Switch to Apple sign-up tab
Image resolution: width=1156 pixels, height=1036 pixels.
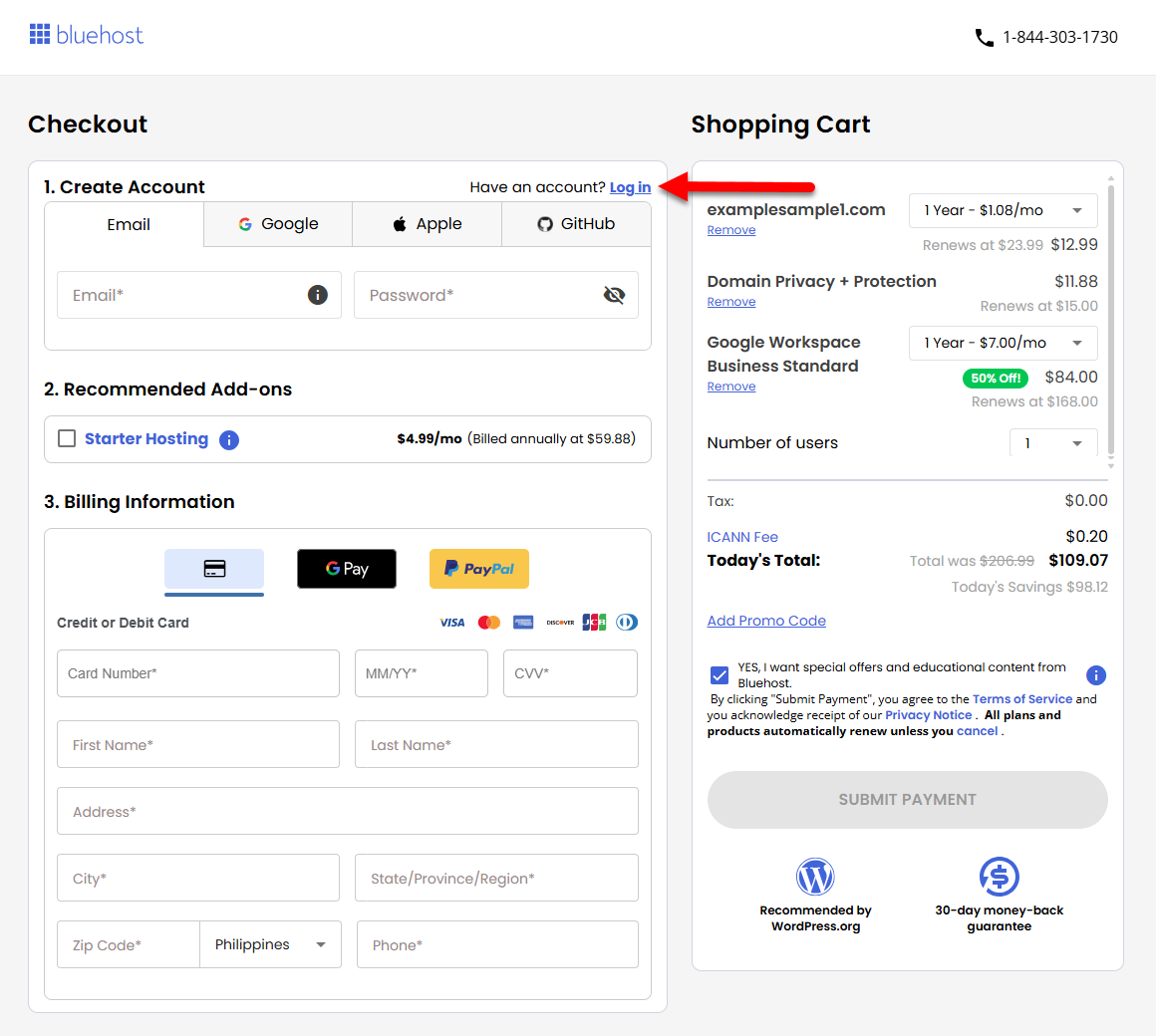tap(427, 224)
